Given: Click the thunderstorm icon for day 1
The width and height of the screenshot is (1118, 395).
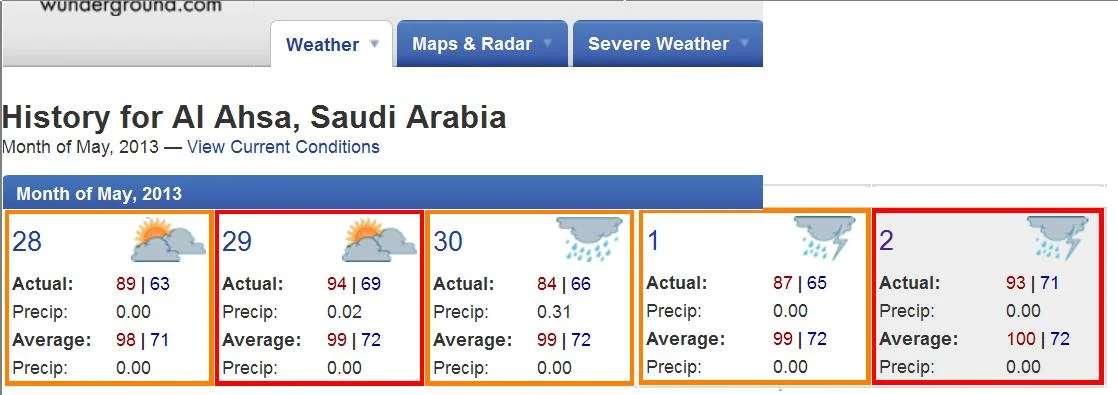Looking at the screenshot, I should point(825,238).
